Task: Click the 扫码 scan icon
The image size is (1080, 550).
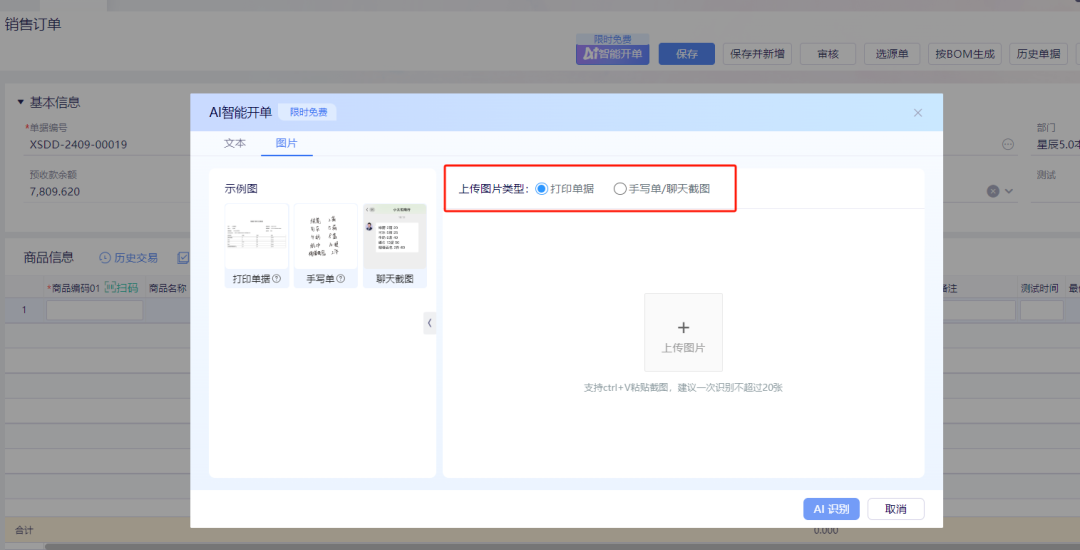Action: (x=111, y=288)
